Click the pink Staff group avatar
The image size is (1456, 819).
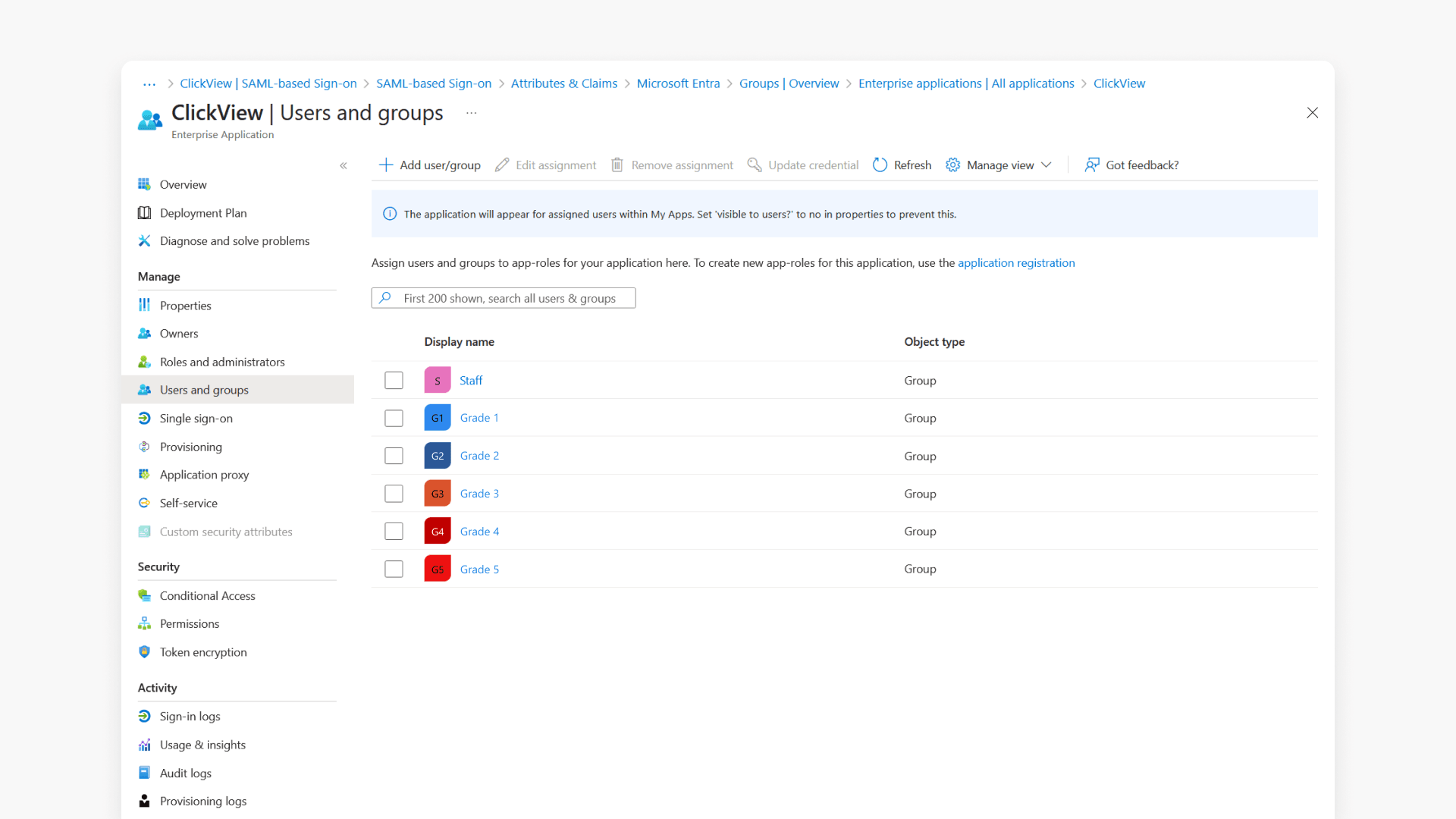(x=438, y=380)
